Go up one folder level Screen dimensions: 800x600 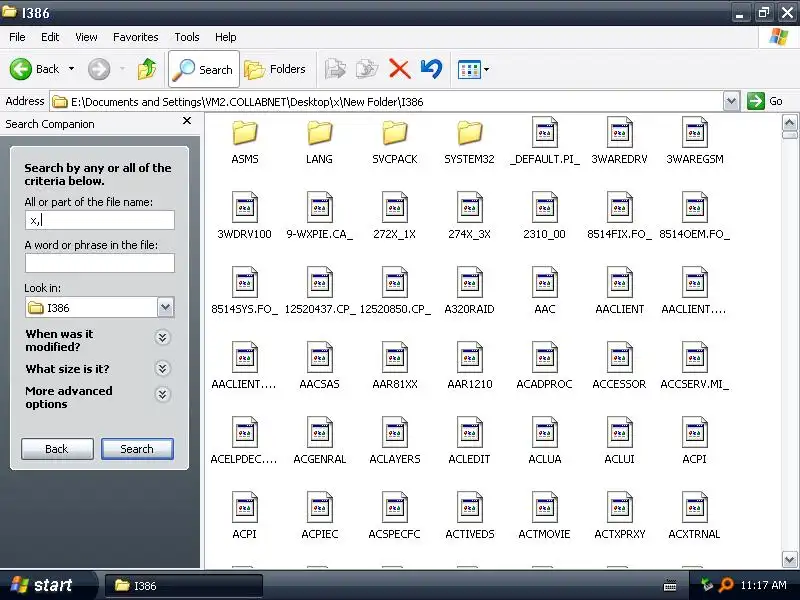click(147, 69)
